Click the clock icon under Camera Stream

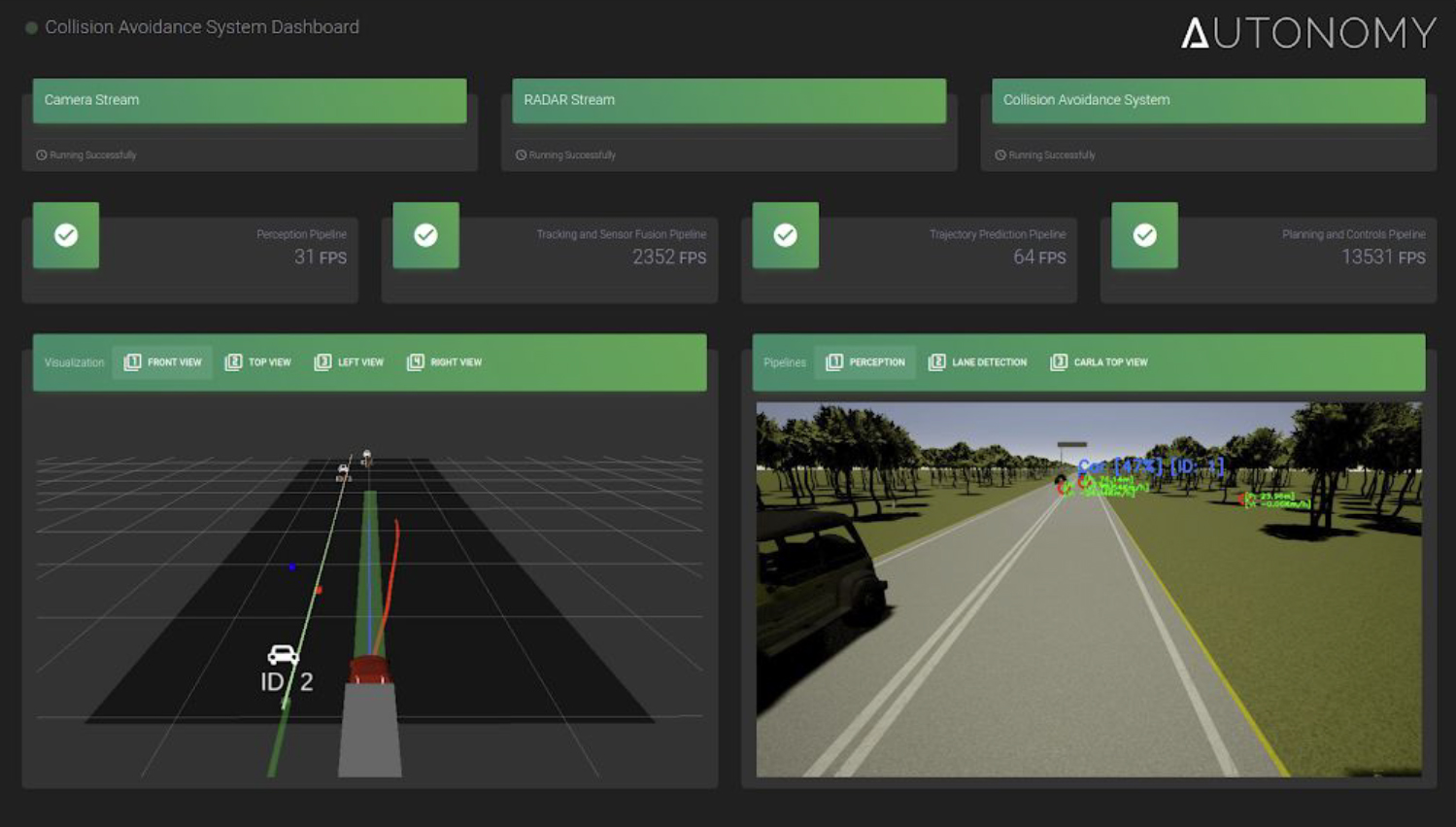pyautogui.click(x=39, y=155)
